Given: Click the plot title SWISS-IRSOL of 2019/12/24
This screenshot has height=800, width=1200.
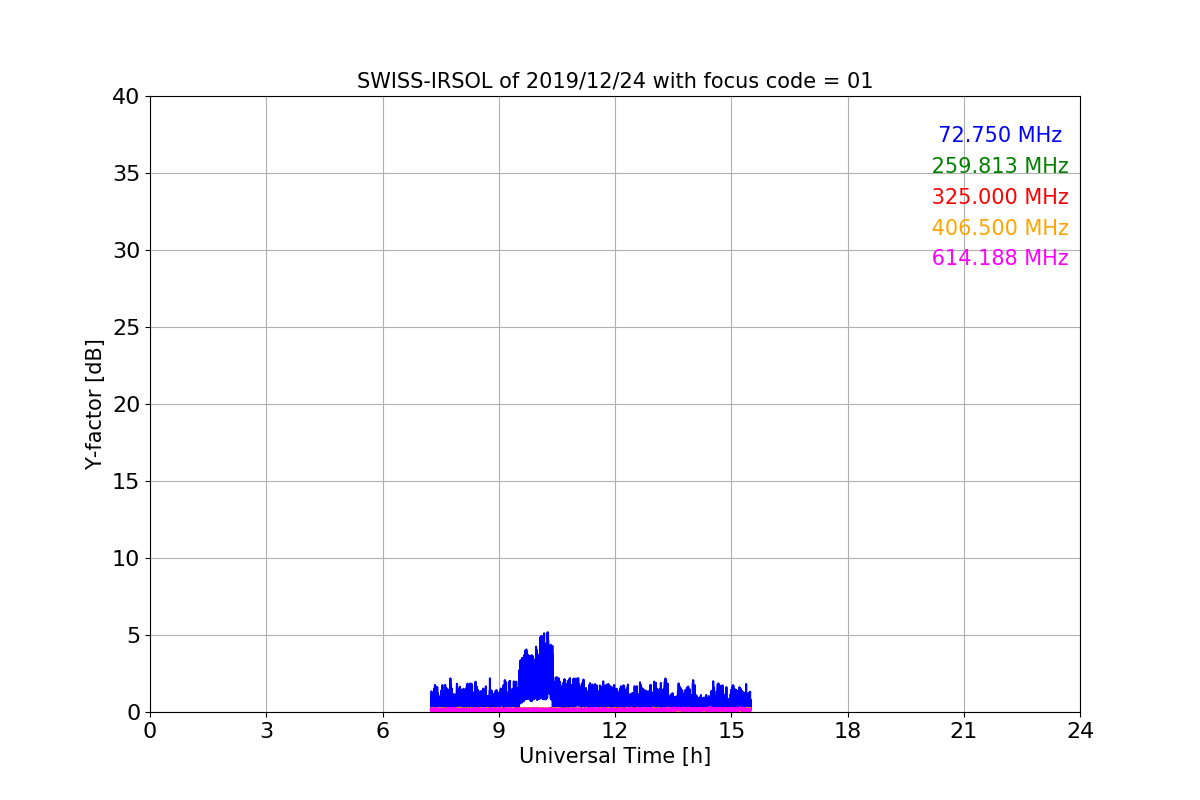Looking at the screenshot, I should (x=615, y=81).
